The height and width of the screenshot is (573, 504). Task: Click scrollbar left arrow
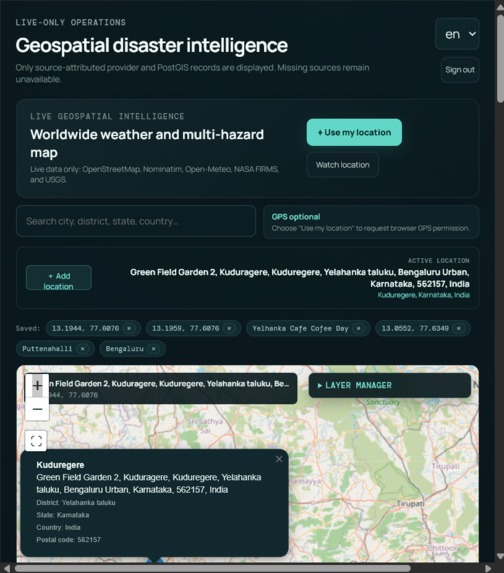(7, 569)
